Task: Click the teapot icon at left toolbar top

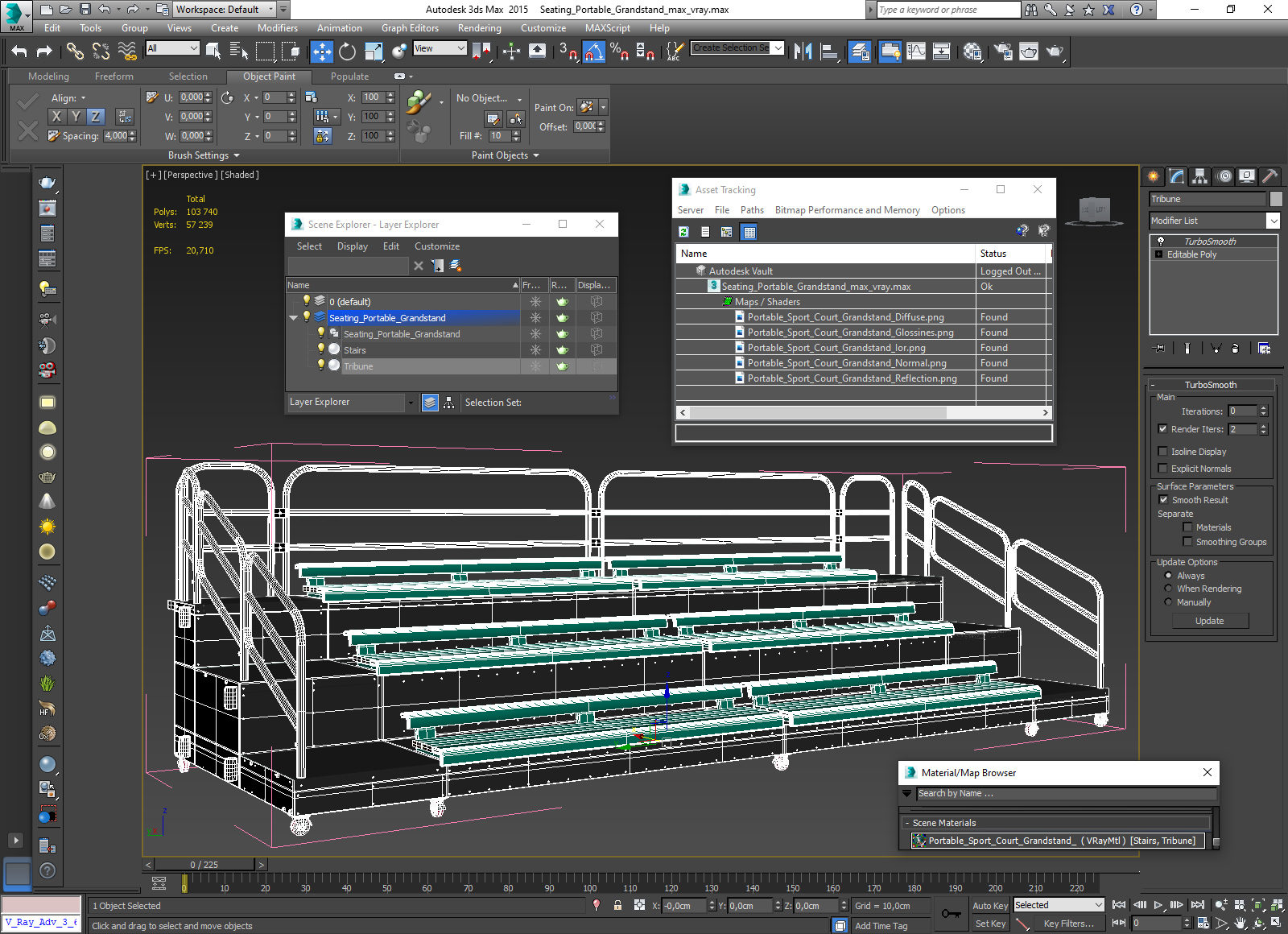Action: pos(47,183)
